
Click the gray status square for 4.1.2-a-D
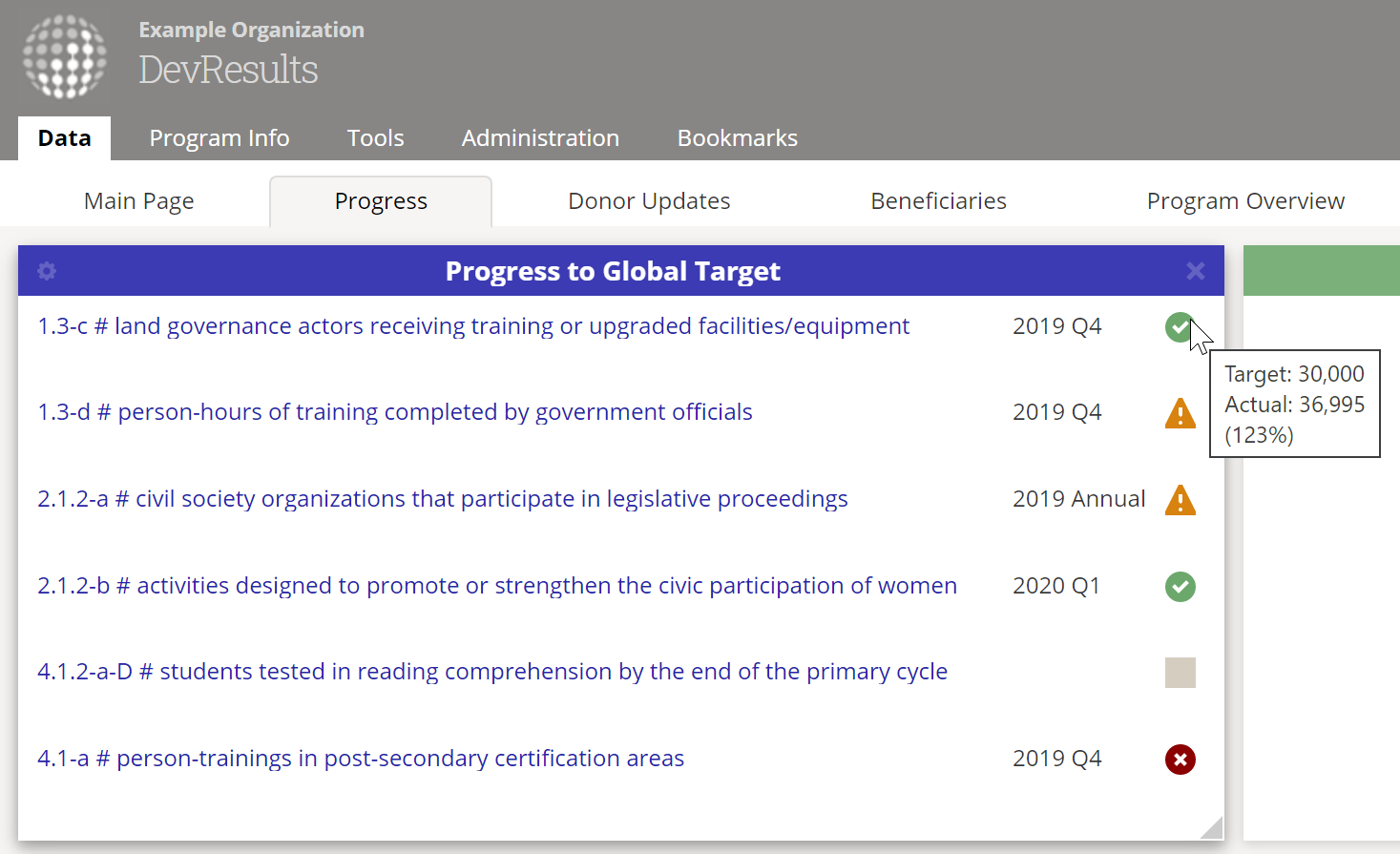coord(1180,673)
